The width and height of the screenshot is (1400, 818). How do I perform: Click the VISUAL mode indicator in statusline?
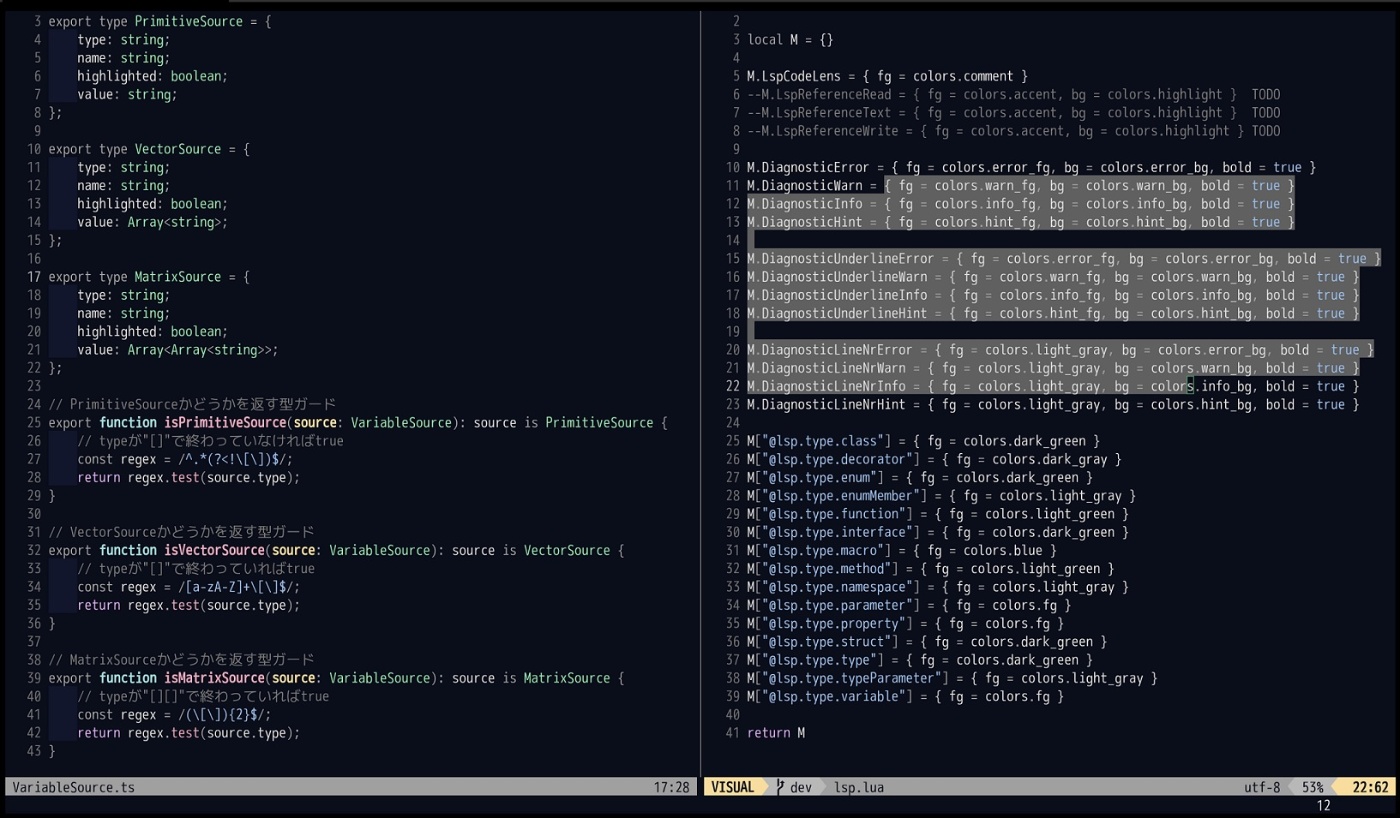tap(732, 787)
